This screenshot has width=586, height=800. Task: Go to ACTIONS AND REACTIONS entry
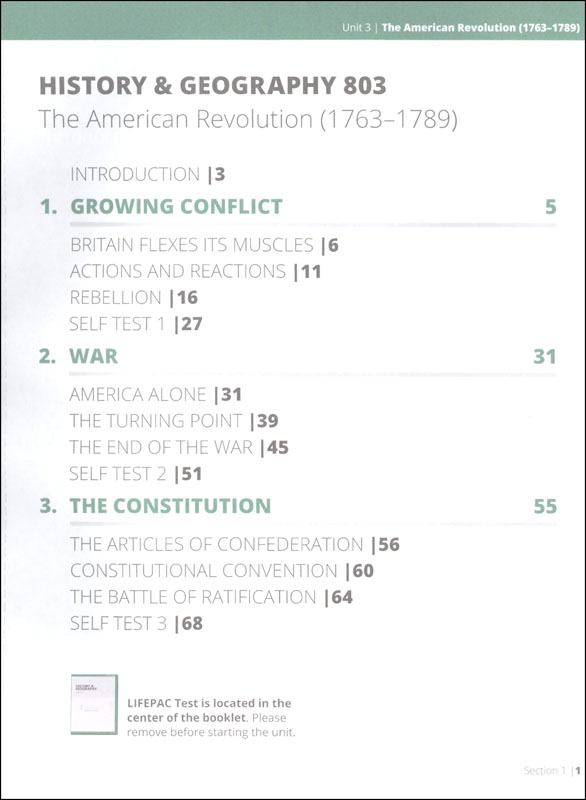tap(196, 271)
